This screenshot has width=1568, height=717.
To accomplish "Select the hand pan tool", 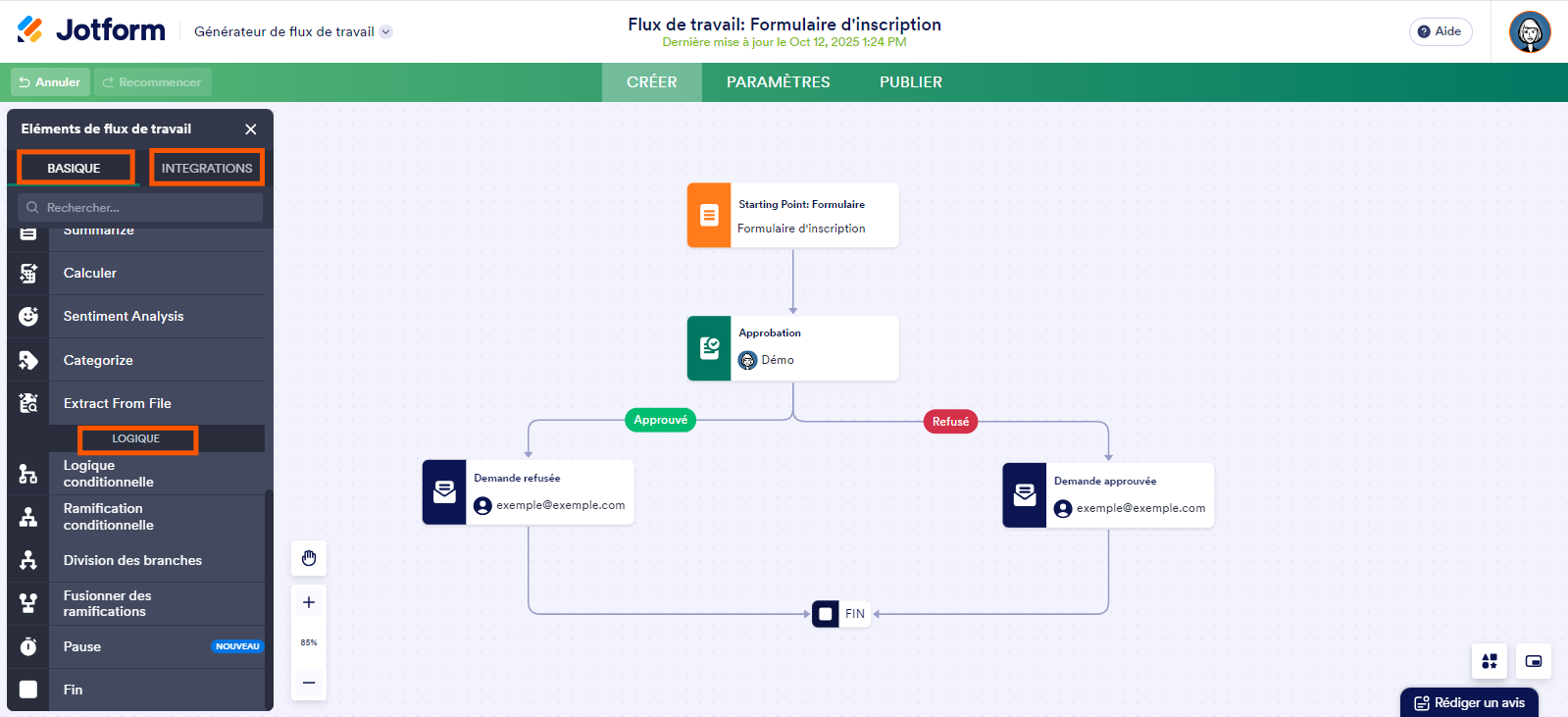I will (309, 558).
